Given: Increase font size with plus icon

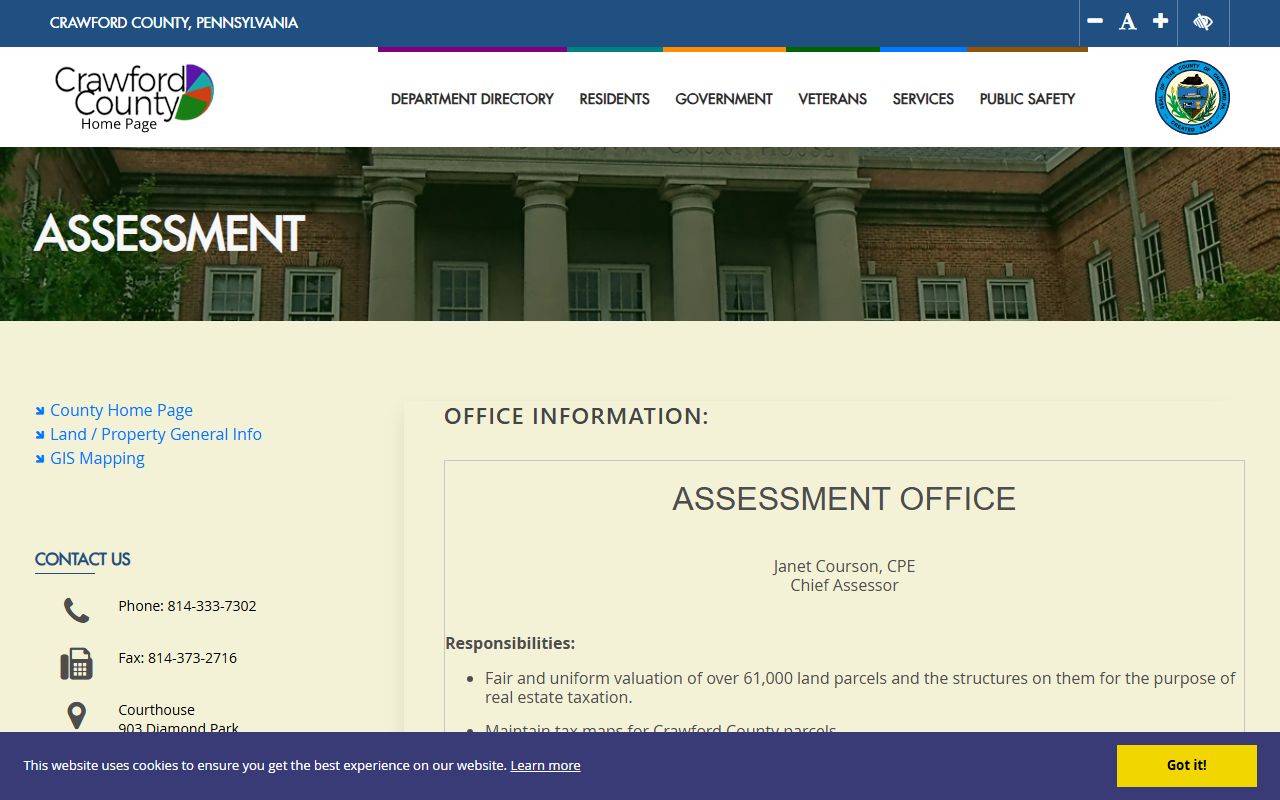Looking at the screenshot, I should coord(1160,21).
